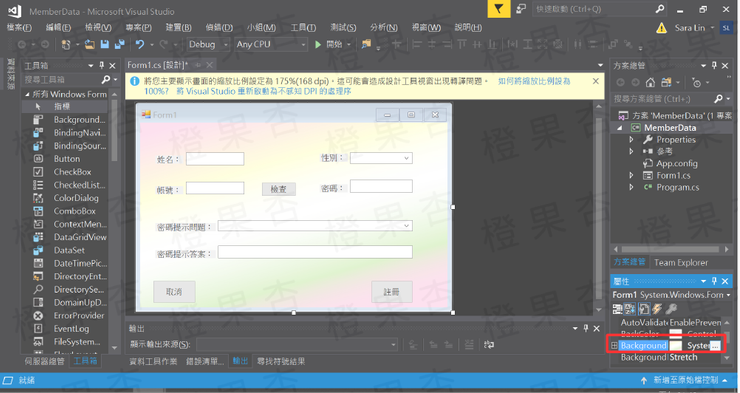Viewport: 740px width, 393px height.
Task: Show the Events lightning icon in Properties
Action: tap(657, 309)
